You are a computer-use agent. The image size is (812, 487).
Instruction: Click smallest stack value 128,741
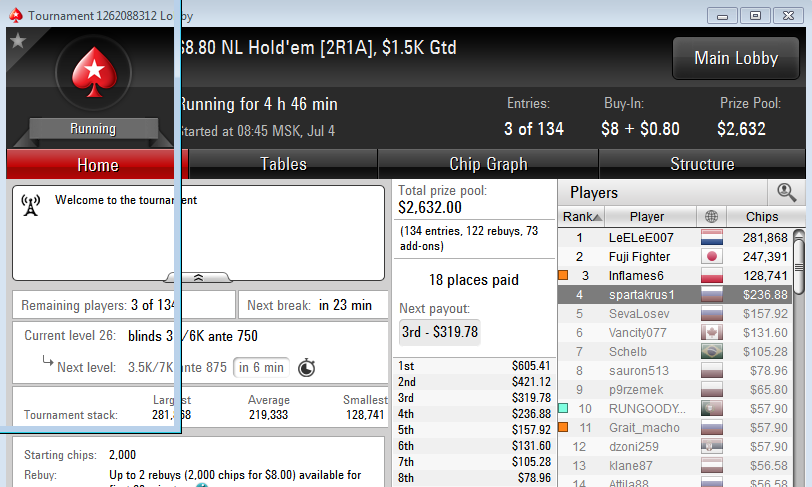pos(365,415)
